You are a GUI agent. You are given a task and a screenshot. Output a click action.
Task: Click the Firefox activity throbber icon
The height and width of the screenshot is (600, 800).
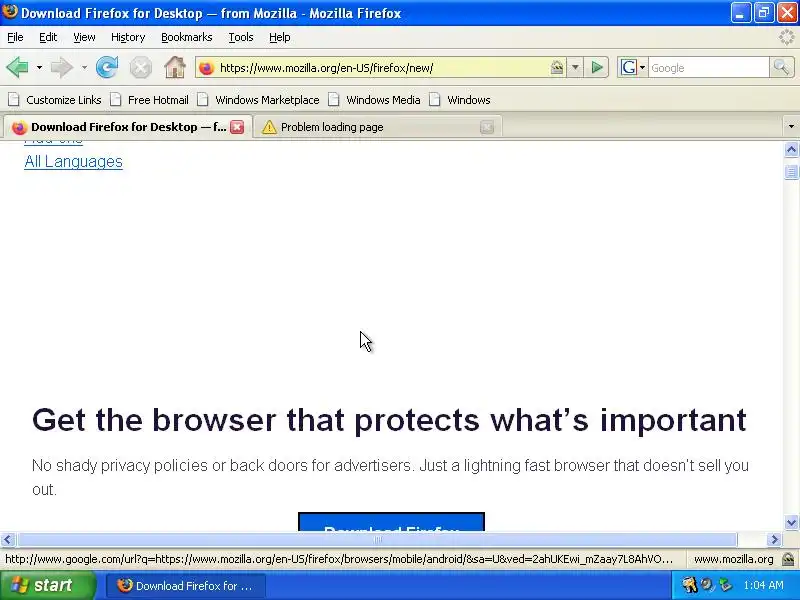(x=786, y=37)
